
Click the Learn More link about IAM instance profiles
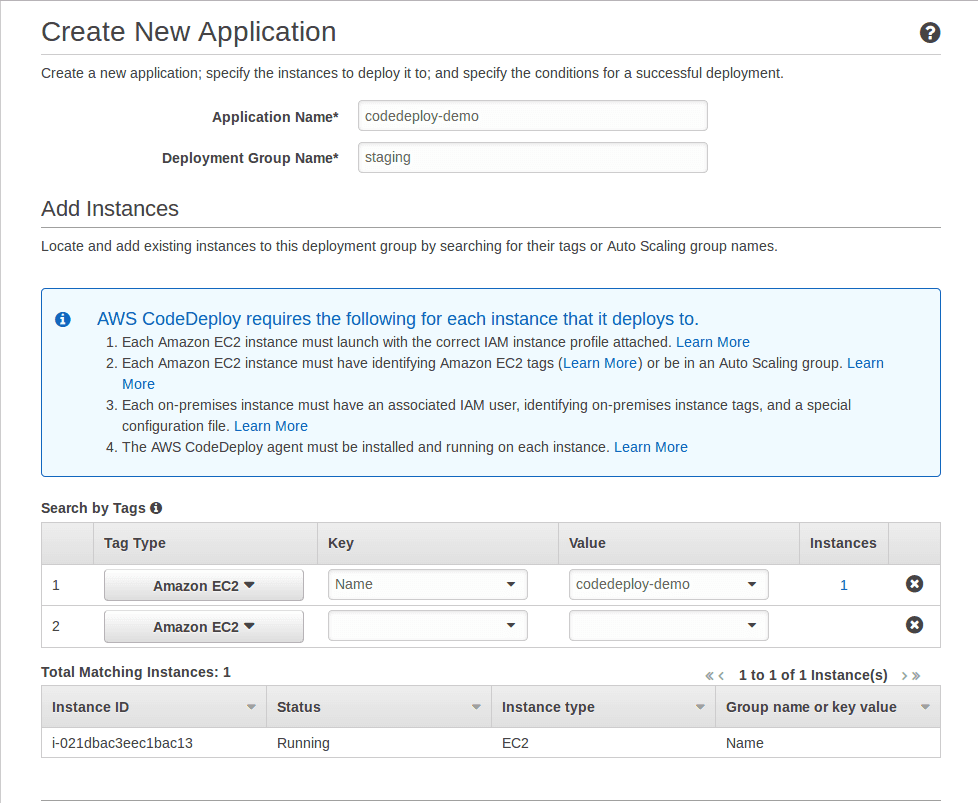tap(712, 342)
